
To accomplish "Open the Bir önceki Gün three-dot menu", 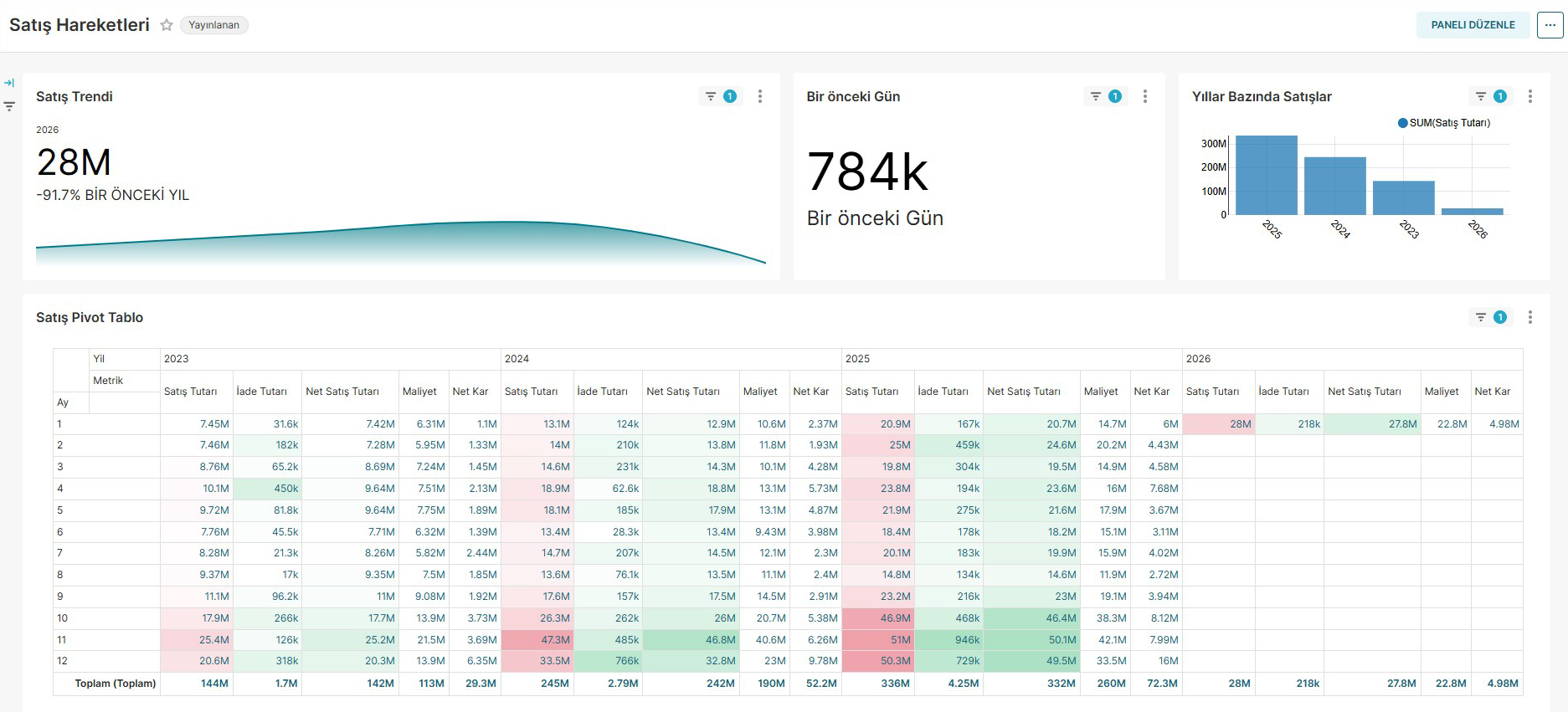I will pyautogui.click(x=1145, y=96).
